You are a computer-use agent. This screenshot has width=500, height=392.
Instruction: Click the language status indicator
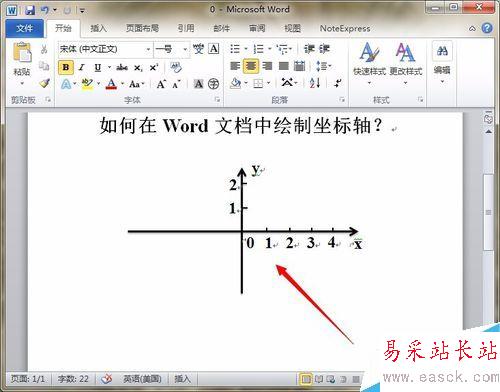(x=142, y=379)
